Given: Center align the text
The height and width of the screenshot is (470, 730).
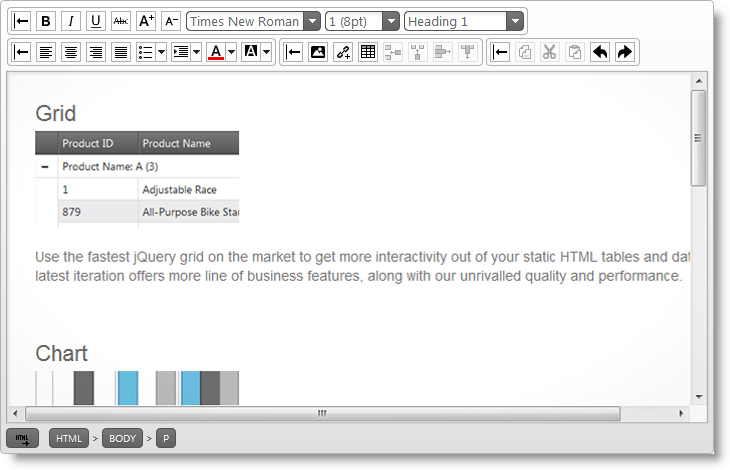Looking at the screenshot, I should 71,52.
